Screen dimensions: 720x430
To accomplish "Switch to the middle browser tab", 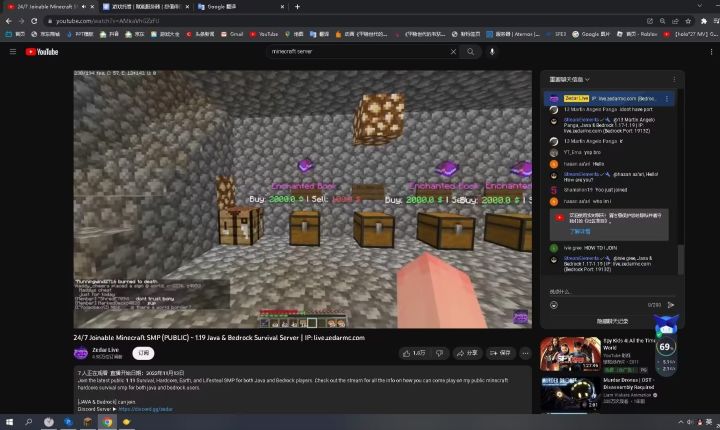I will click(145, 7).
